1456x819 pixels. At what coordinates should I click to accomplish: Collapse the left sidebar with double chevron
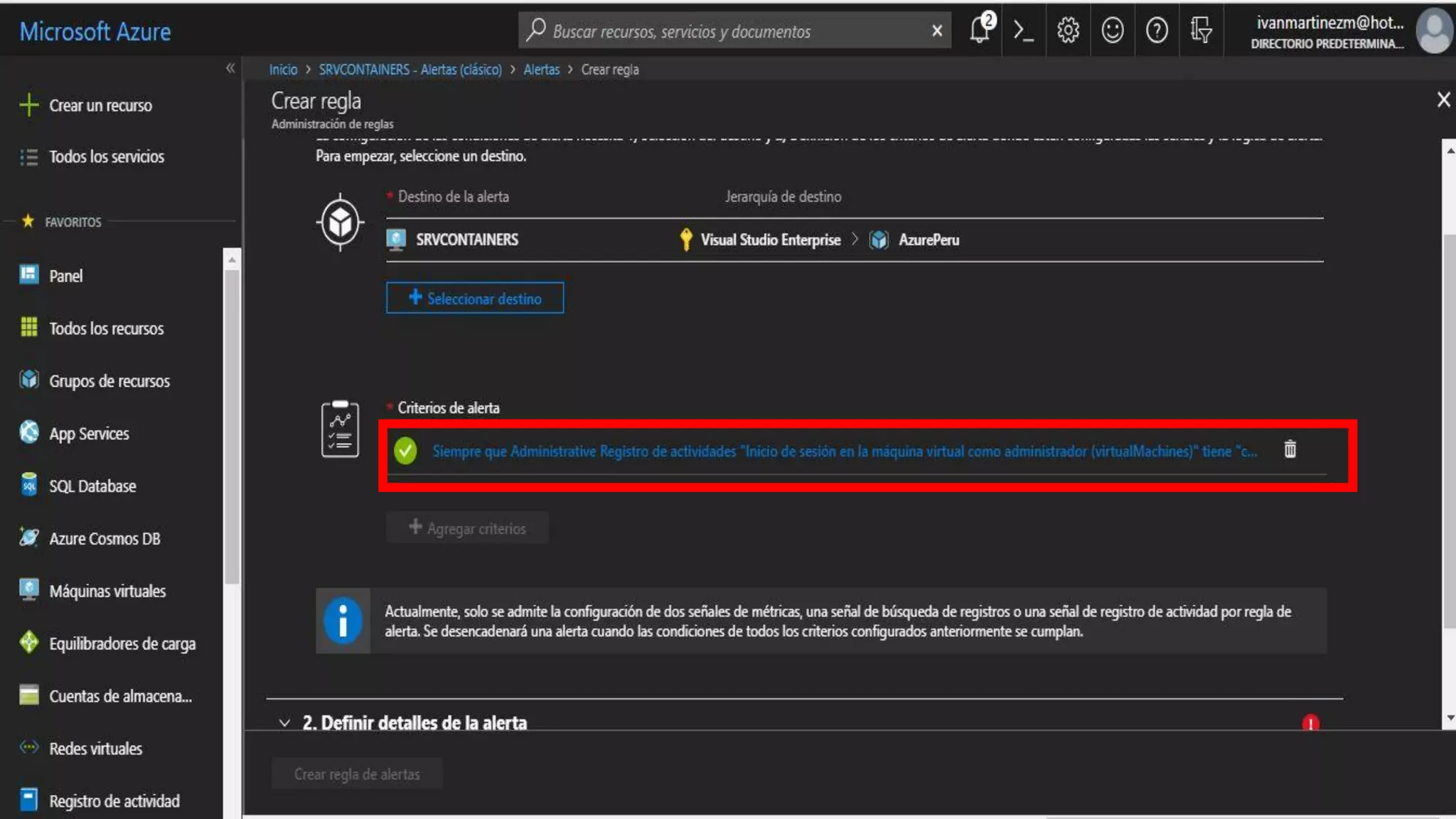pos(230,68)
